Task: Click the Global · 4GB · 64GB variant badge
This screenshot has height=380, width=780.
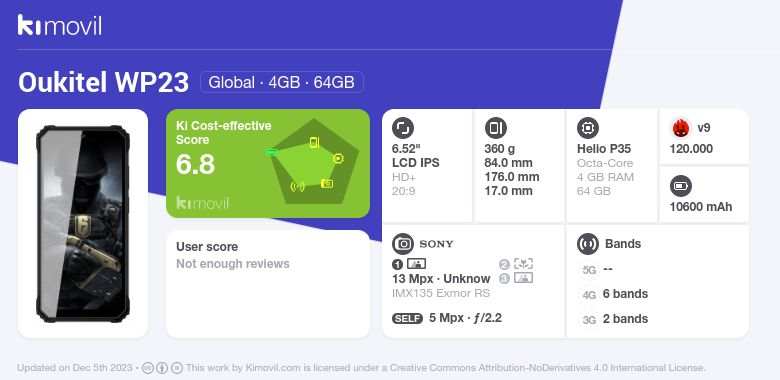Action: 282,82
